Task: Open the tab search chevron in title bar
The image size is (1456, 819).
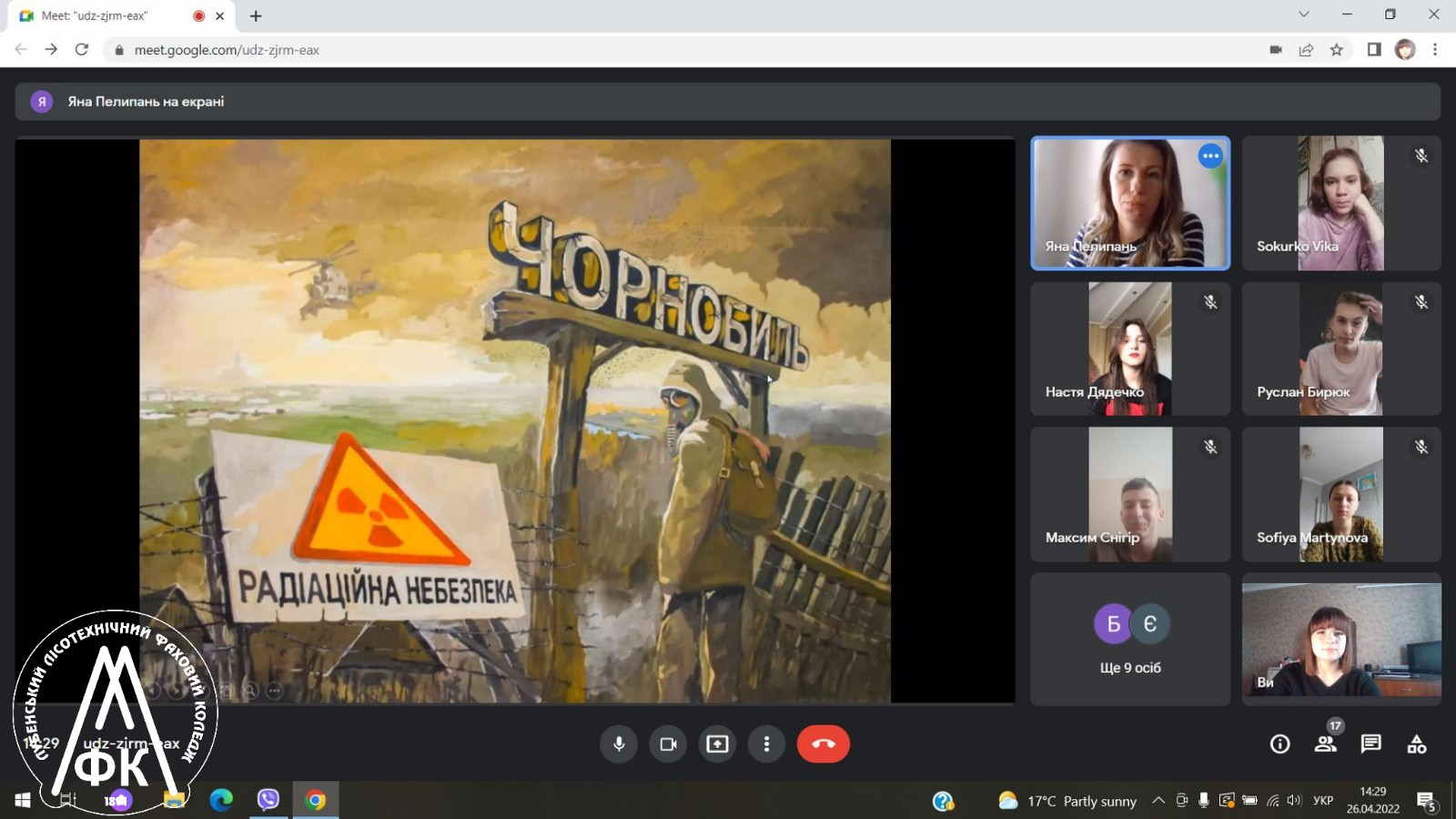Action: [1303, 15]
